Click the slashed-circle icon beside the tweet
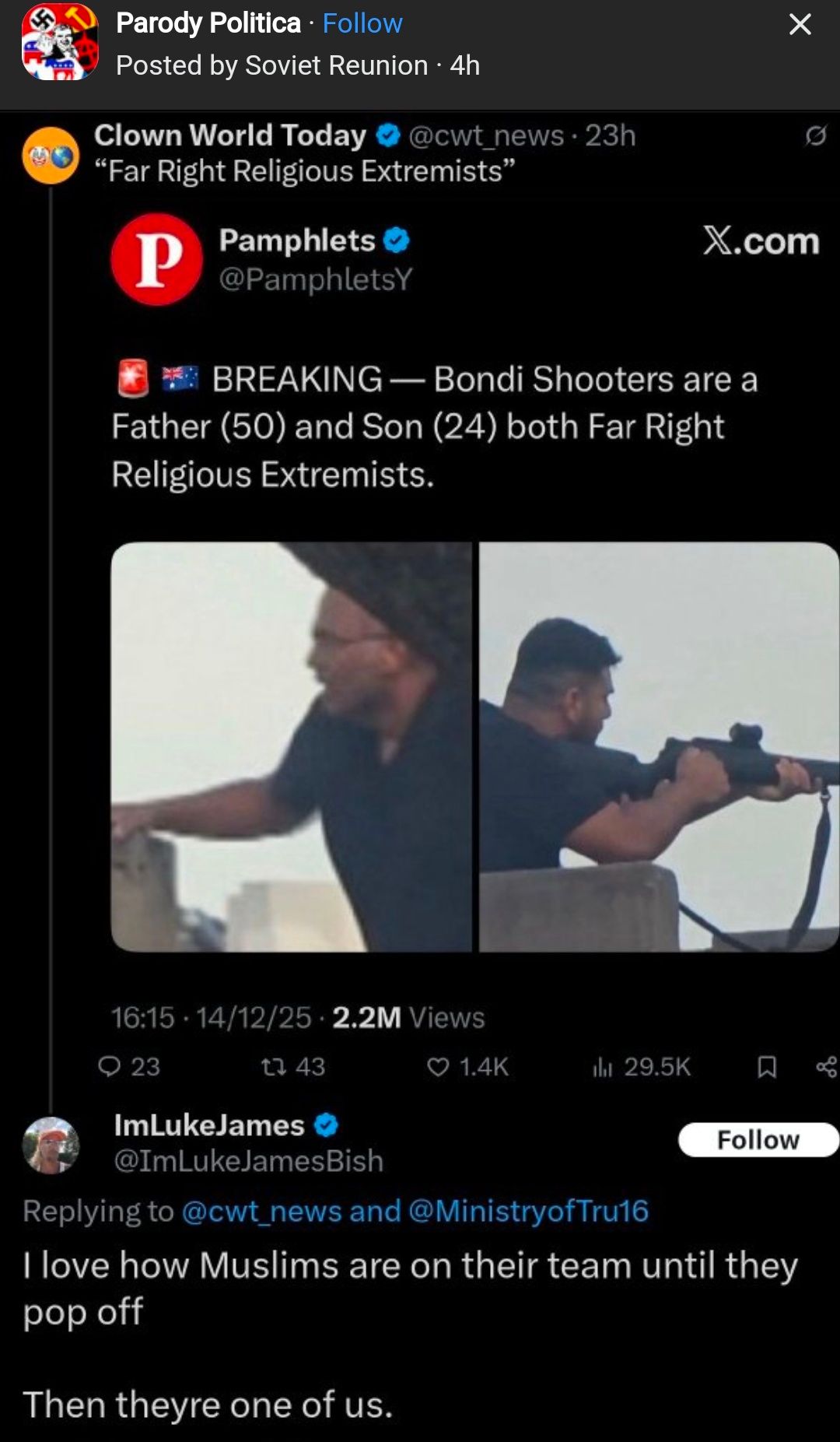 815,136
